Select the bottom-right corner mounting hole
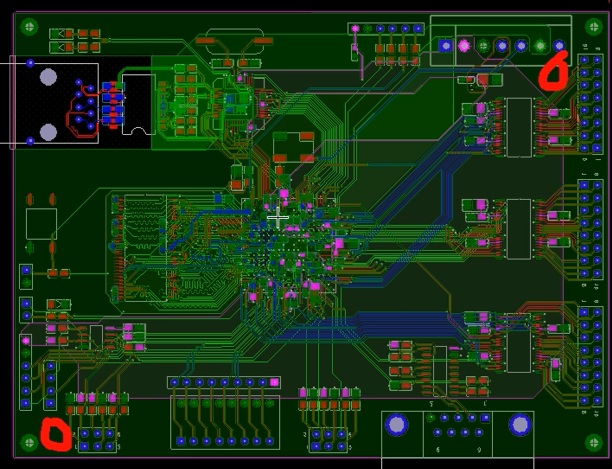 (x=592, y=442)
